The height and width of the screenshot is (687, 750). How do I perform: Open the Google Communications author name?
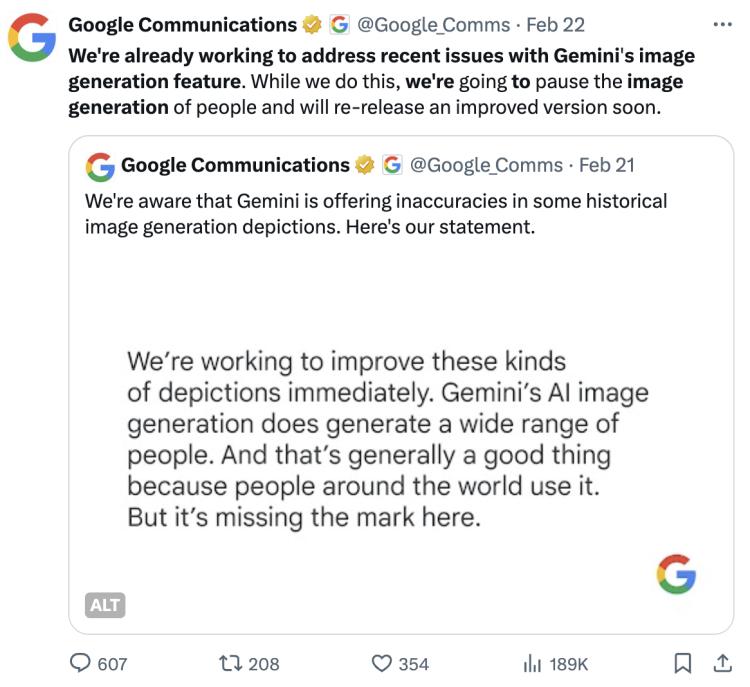tap(182, 25)
